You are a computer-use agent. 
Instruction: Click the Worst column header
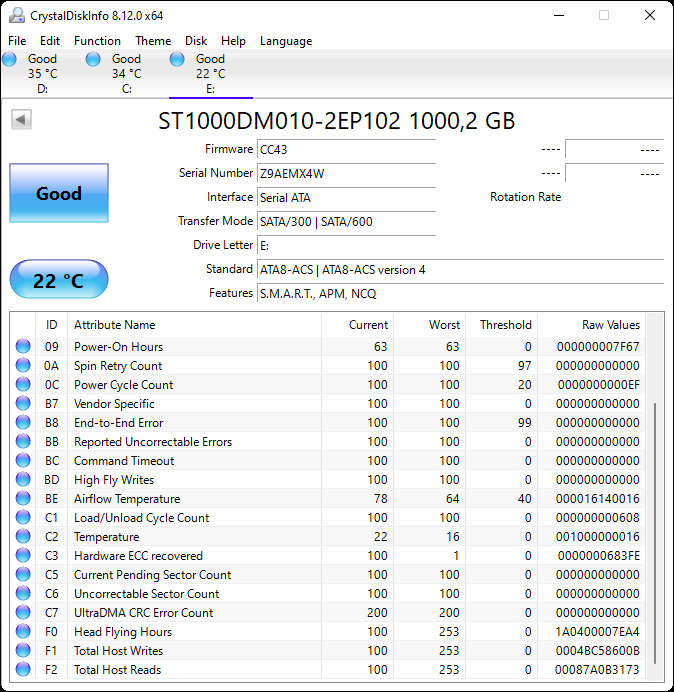pos(429,325)
